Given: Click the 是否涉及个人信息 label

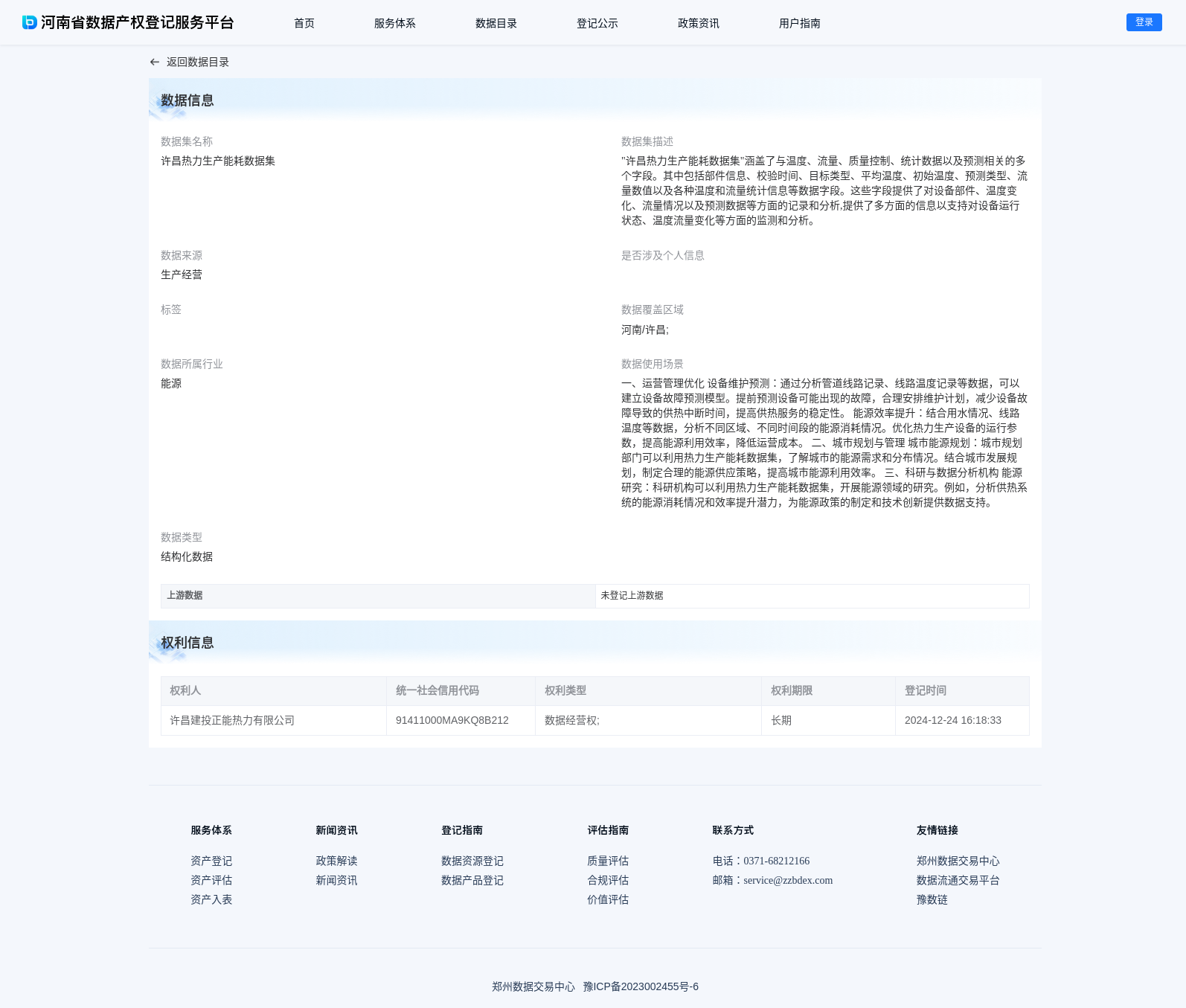Looking at the screenshot, I should click(x=663, y=255).
